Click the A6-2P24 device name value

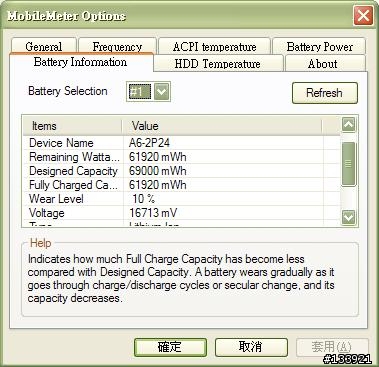[x=149, y=143]
